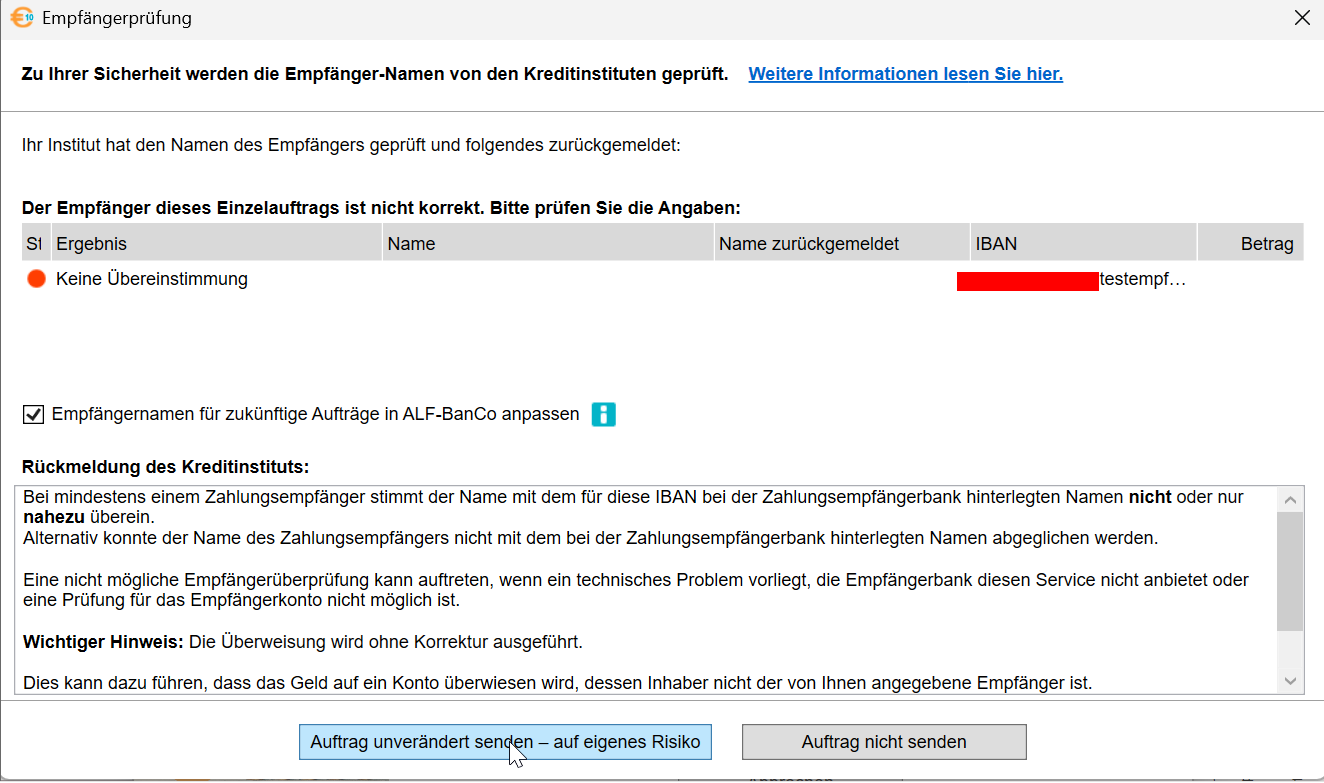Click the red status dot in the result row
This screenshot has height=783, width=1324.
click(37, 280)
